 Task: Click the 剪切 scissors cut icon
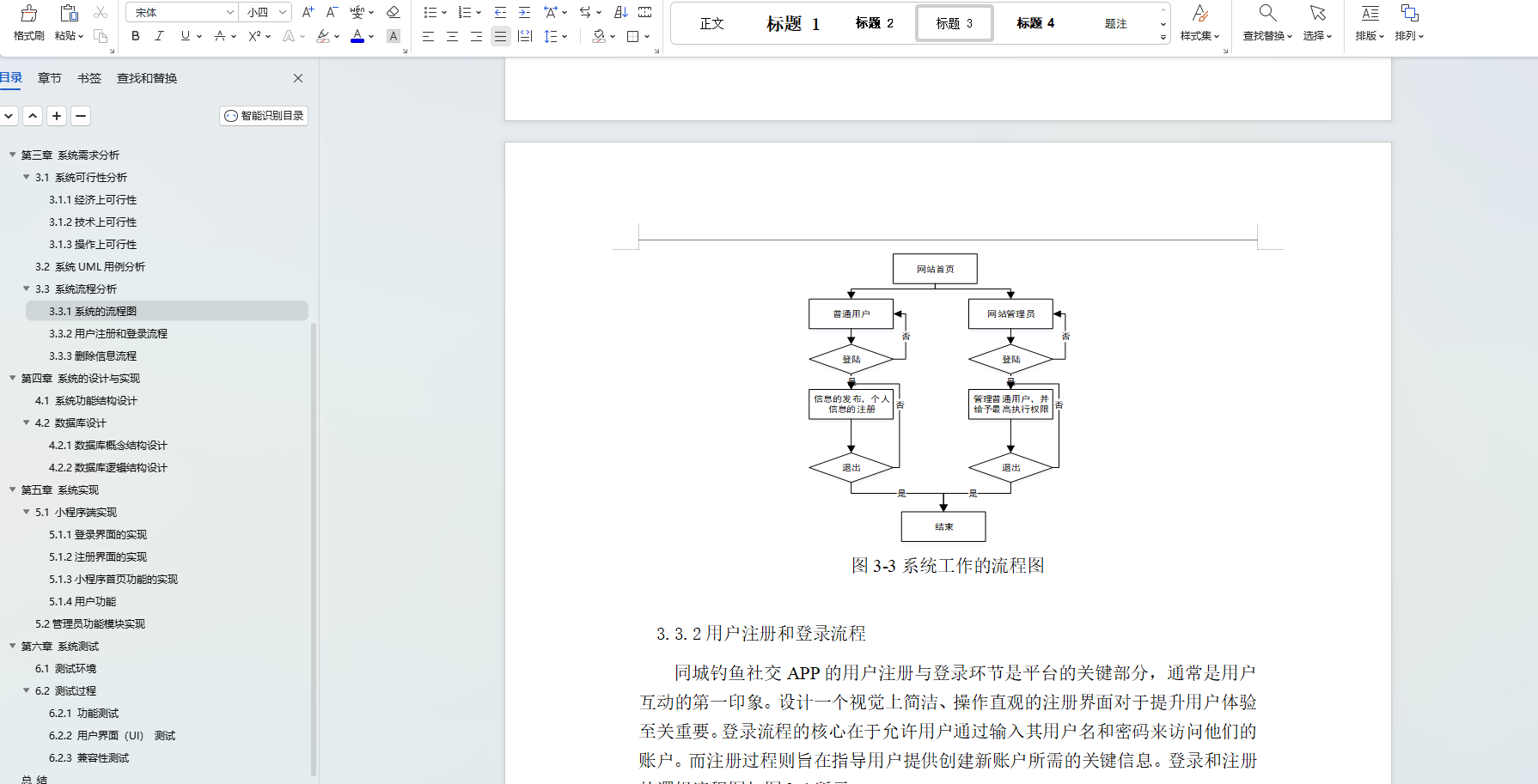[x=100, y=12]
